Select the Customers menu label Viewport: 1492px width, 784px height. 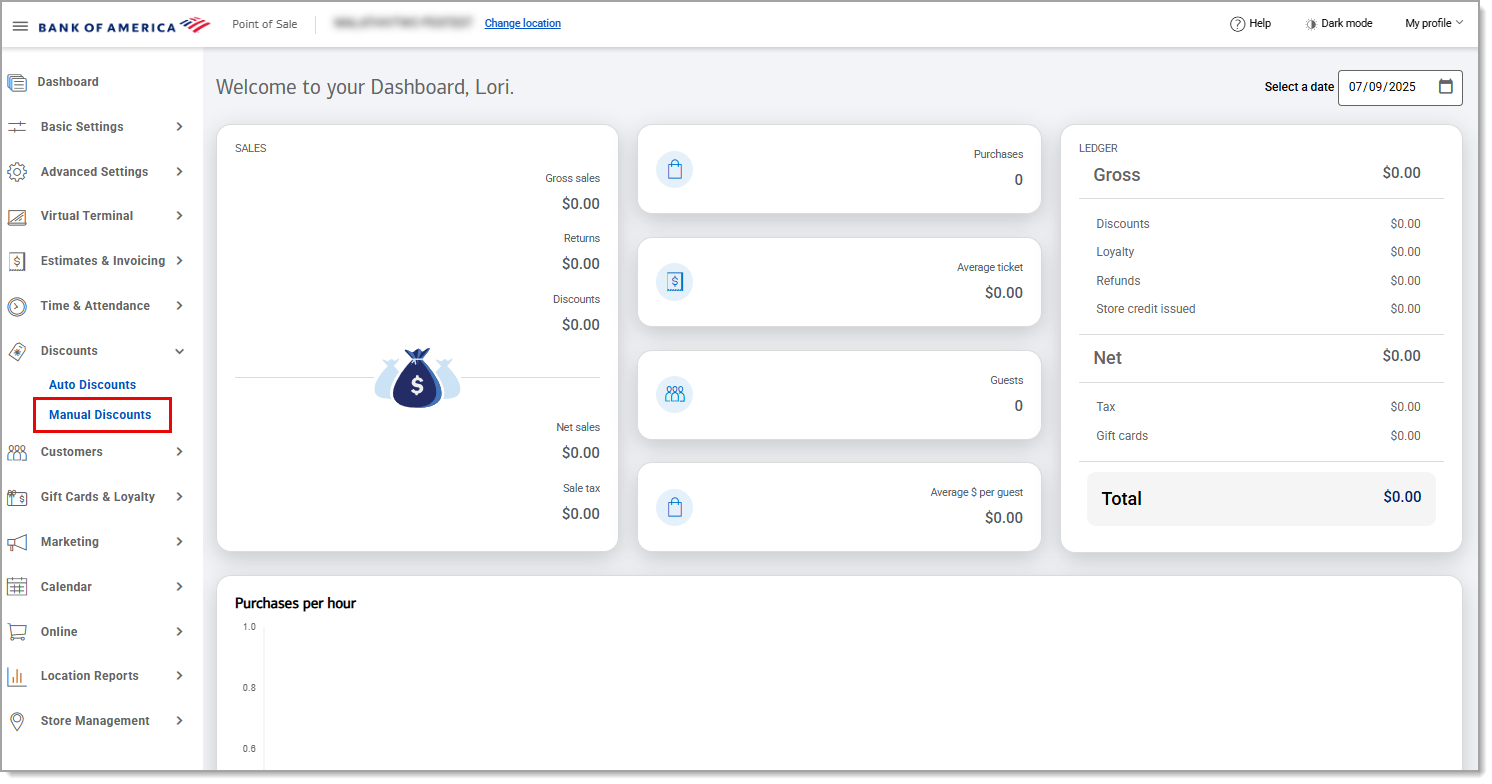pos(71,452)
